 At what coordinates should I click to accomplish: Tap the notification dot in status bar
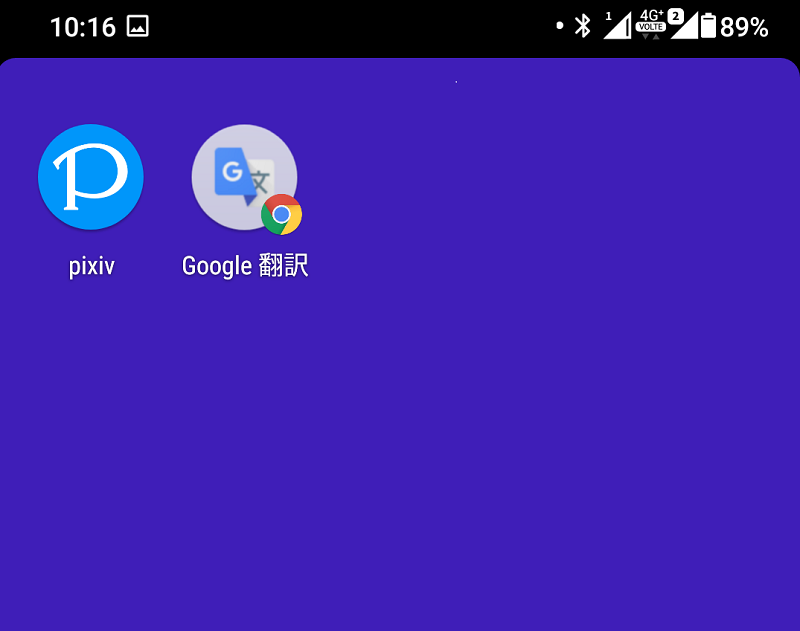point(560,26)
